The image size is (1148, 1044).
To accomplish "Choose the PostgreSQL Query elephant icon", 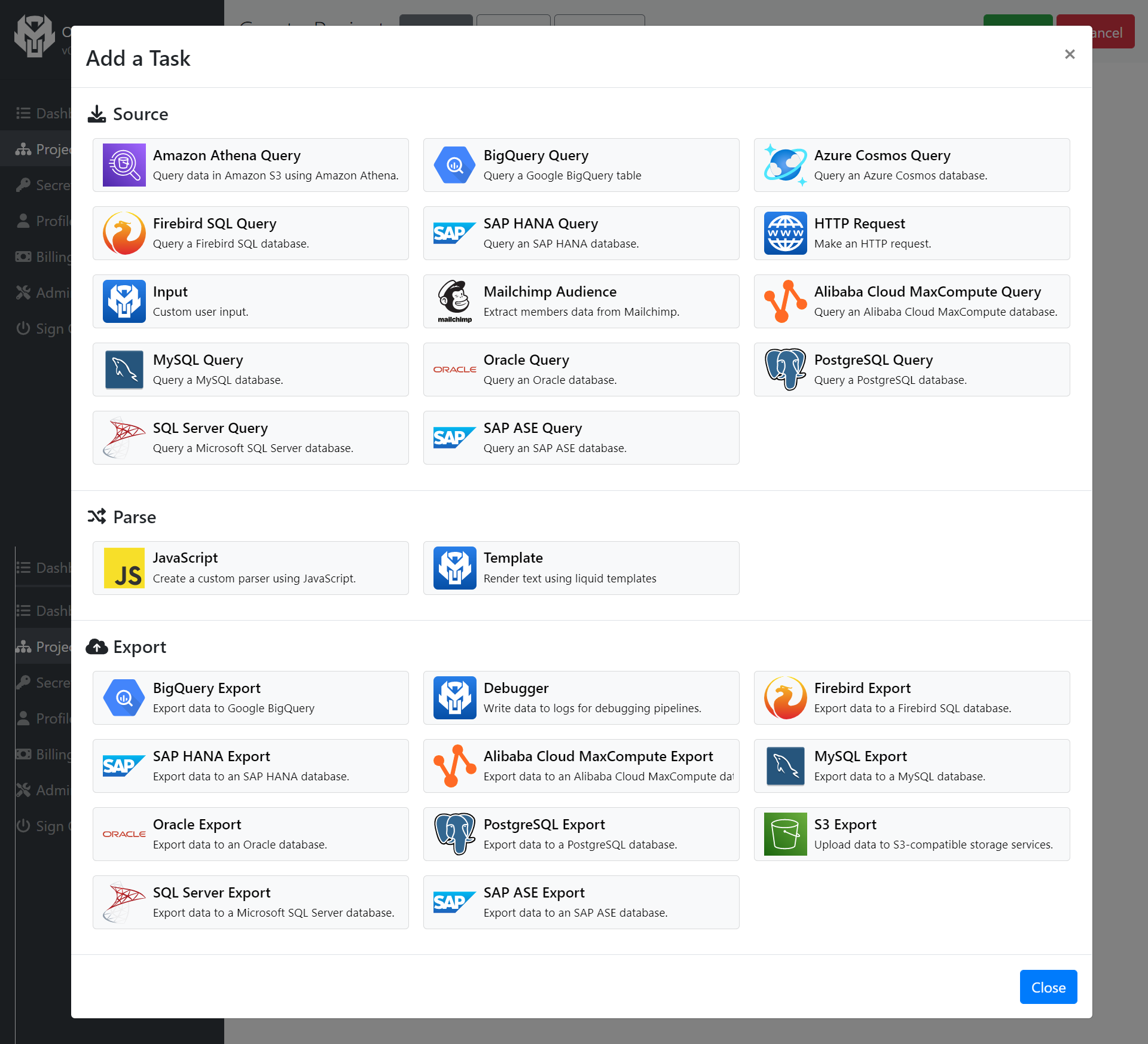I will (785, 370).
